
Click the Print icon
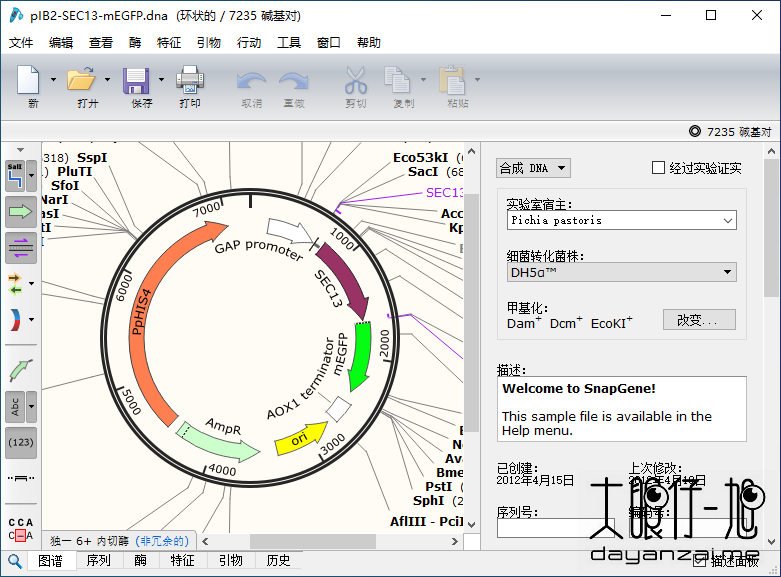[190, 80]
